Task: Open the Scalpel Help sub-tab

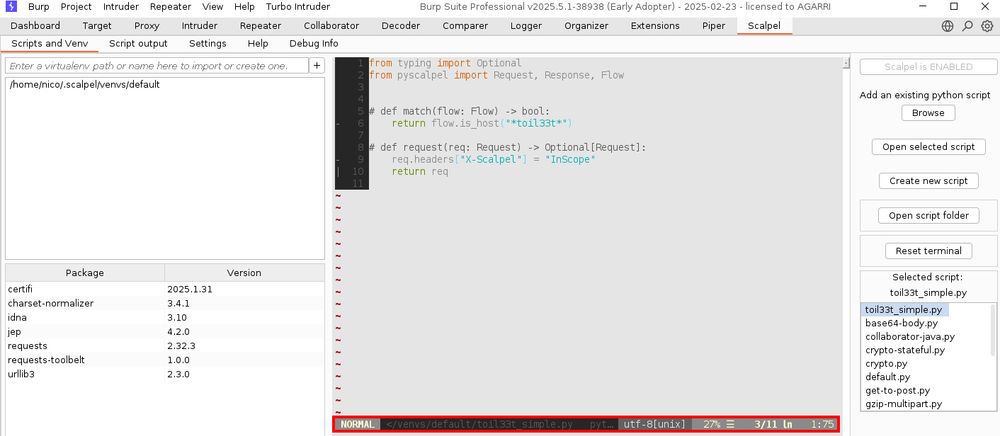Action: 258,44
